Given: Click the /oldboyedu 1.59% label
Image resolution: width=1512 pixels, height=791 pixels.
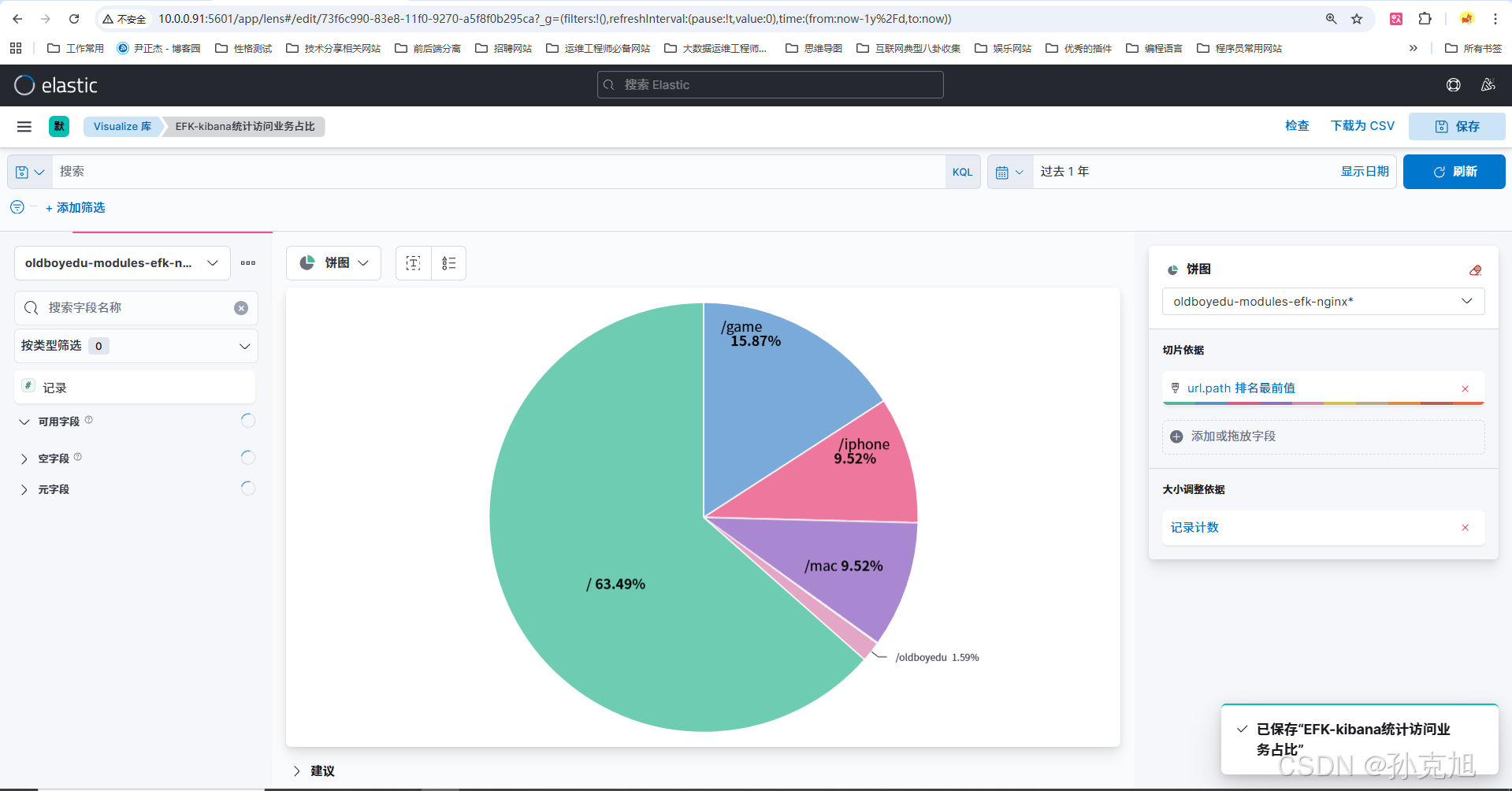Looking at the screenshot, I should point(937,658).
